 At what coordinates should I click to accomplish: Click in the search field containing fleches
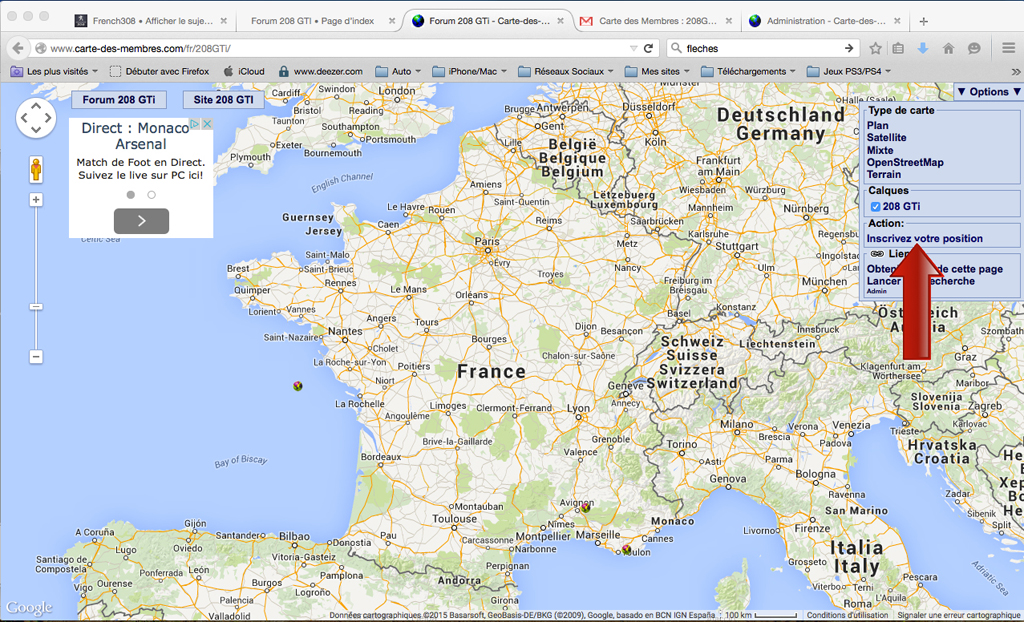click(x=762, y=48)
